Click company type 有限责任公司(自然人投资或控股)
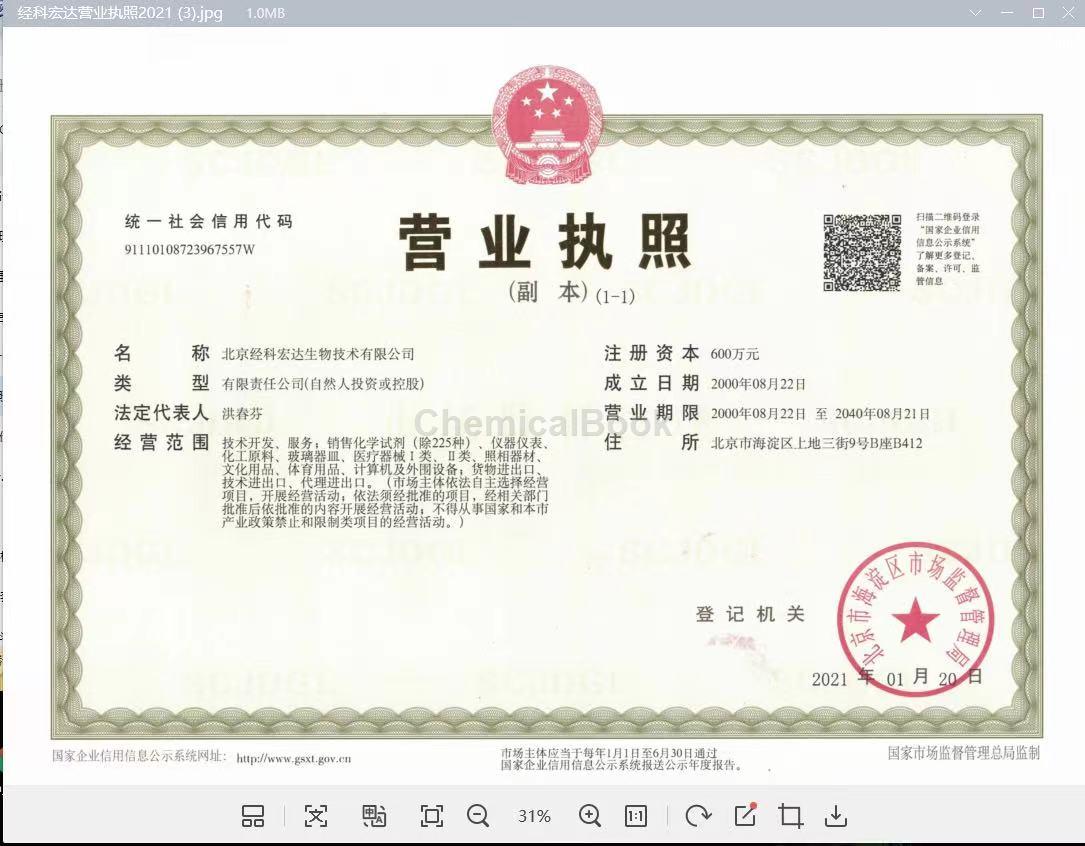The image size is (1085, 846). pos(323,384)
